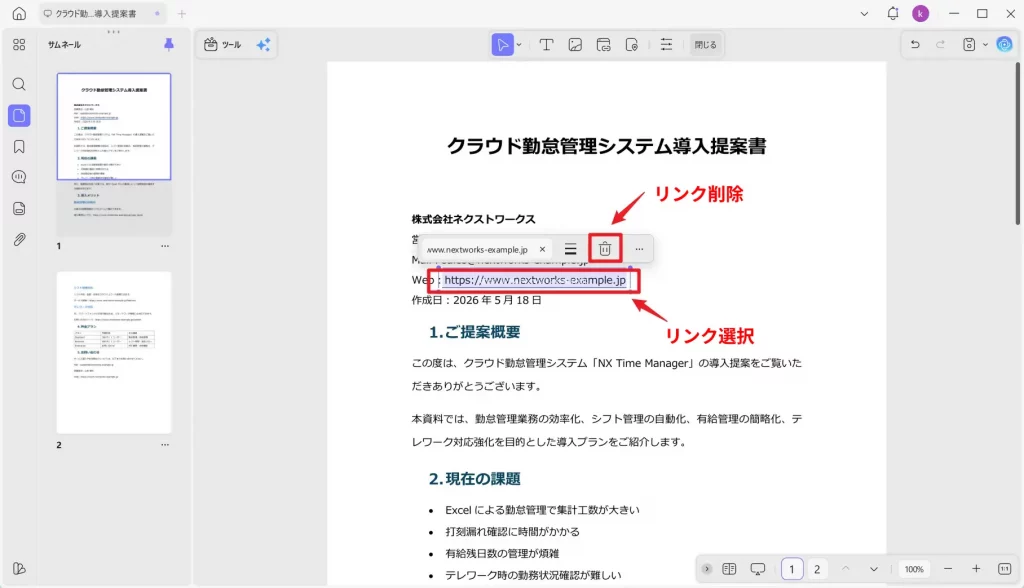The image size is (1024, 588).
Task: Open the link toolbar more options ellipsis
Action: pos(639,249)
